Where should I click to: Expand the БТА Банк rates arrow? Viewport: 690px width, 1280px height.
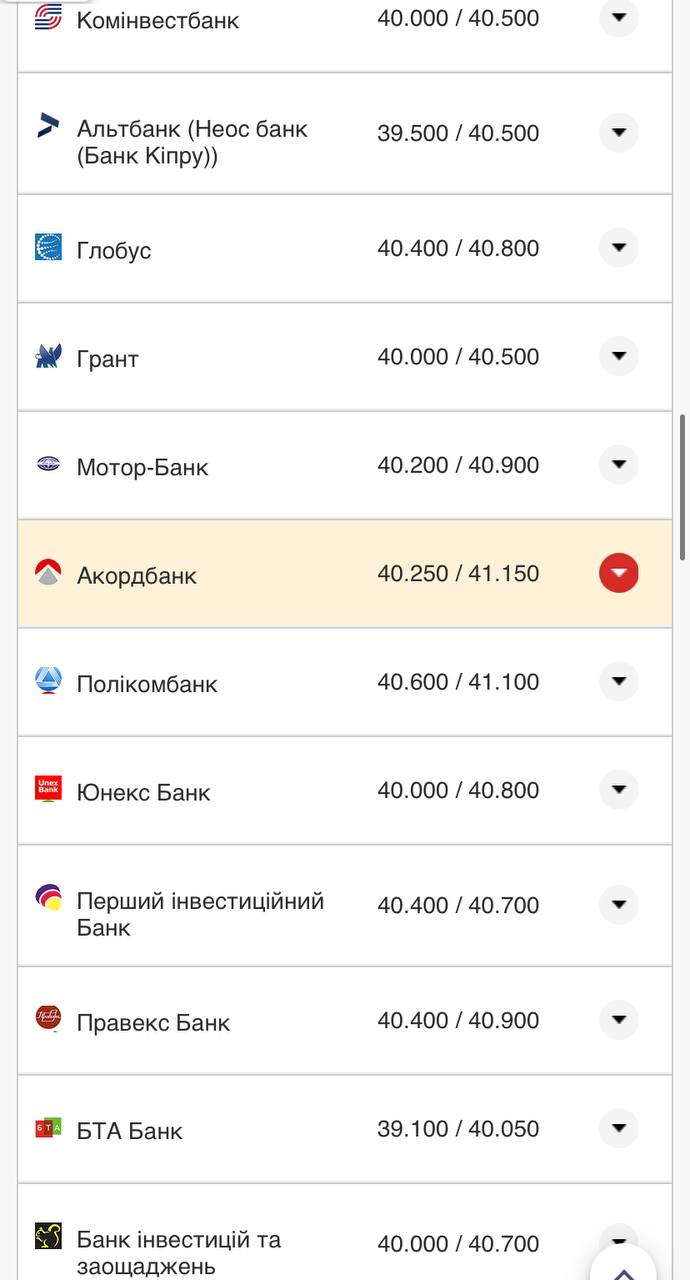tap(618, 1128)
